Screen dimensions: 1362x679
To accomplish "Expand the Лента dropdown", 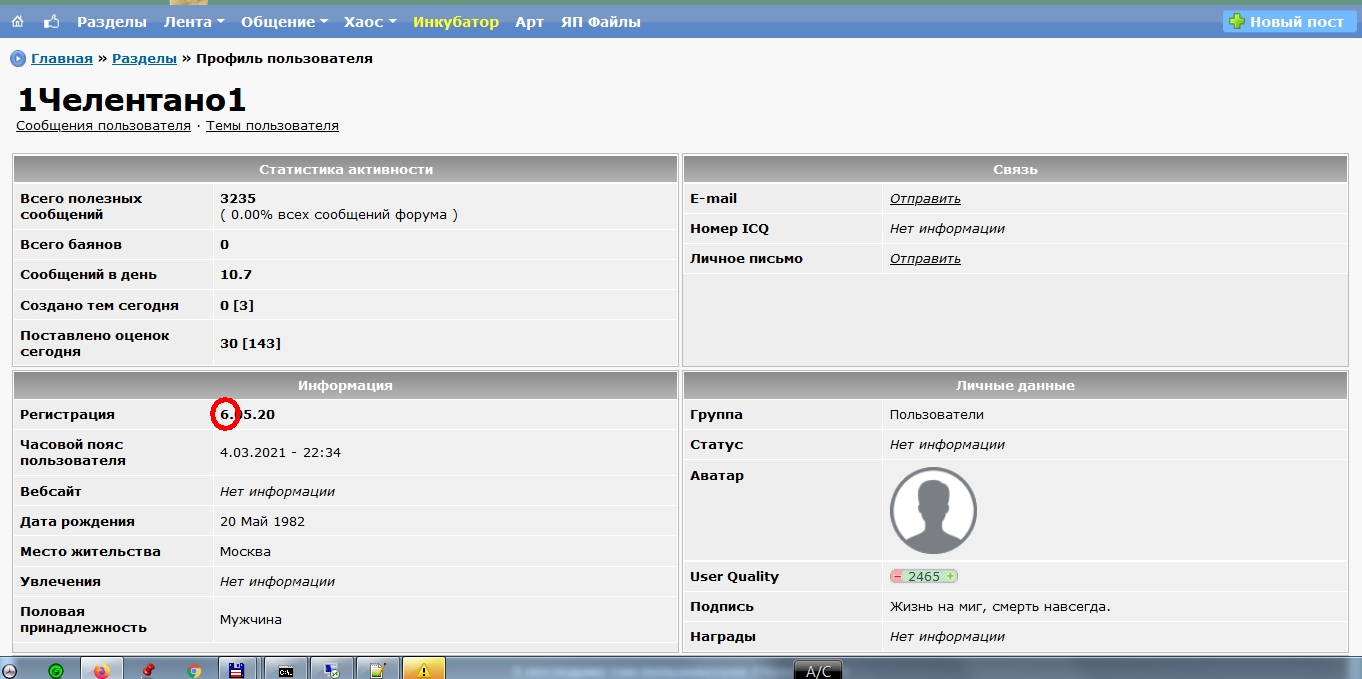I will (194, 22).
